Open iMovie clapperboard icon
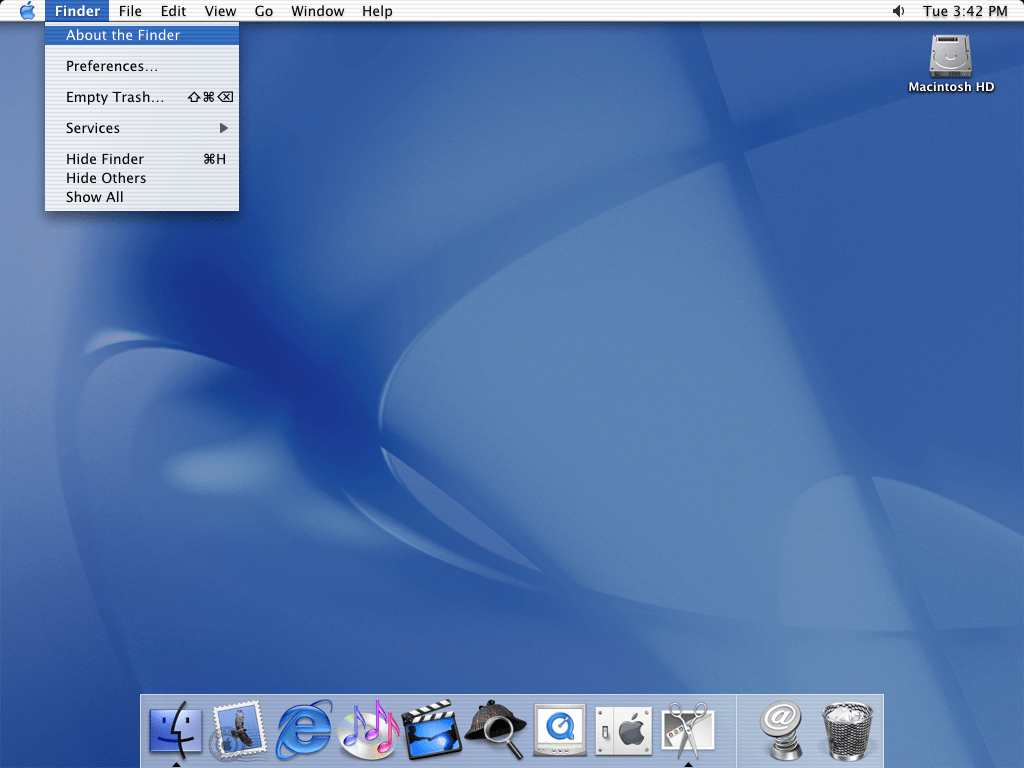Viewport: 1024px width, 768px height. click(431, 731)
